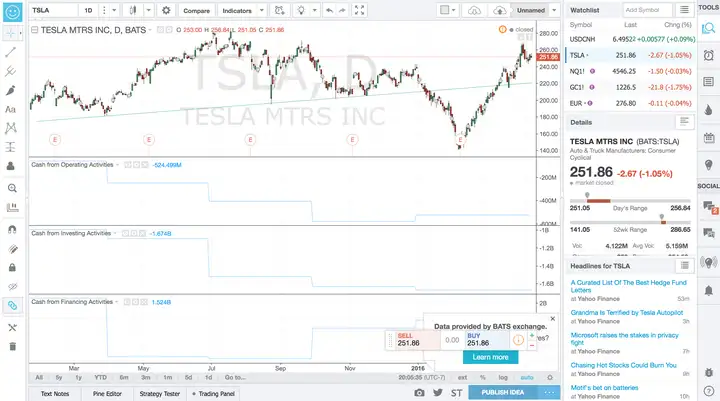
Task: Share chart on Twitter
Action: pos(438,393)
